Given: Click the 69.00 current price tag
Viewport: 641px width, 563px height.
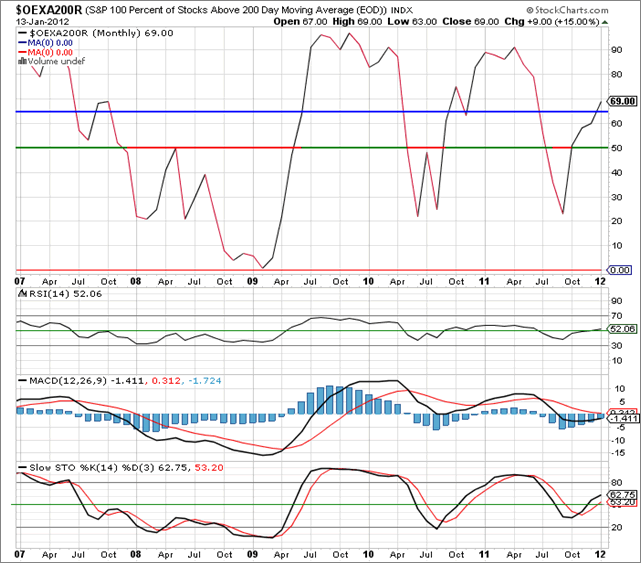Looking at the screenshot, I should point(622,101).
